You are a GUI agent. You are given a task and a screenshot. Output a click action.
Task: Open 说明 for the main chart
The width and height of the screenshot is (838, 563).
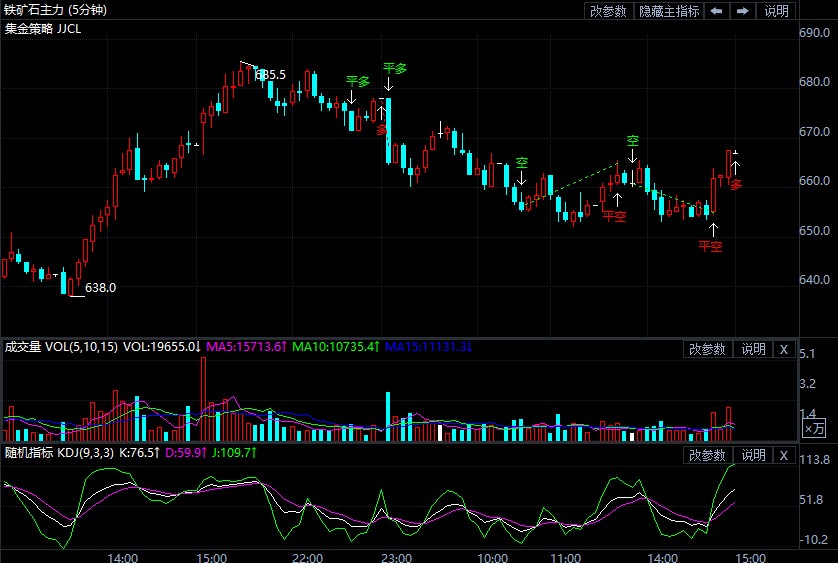pyautogui.click(x=777, y=11)
